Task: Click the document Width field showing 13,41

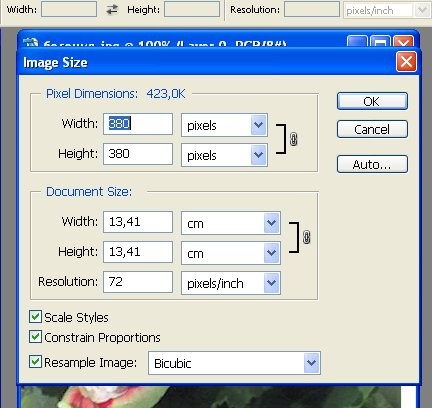Action: (x=138, y=222)
